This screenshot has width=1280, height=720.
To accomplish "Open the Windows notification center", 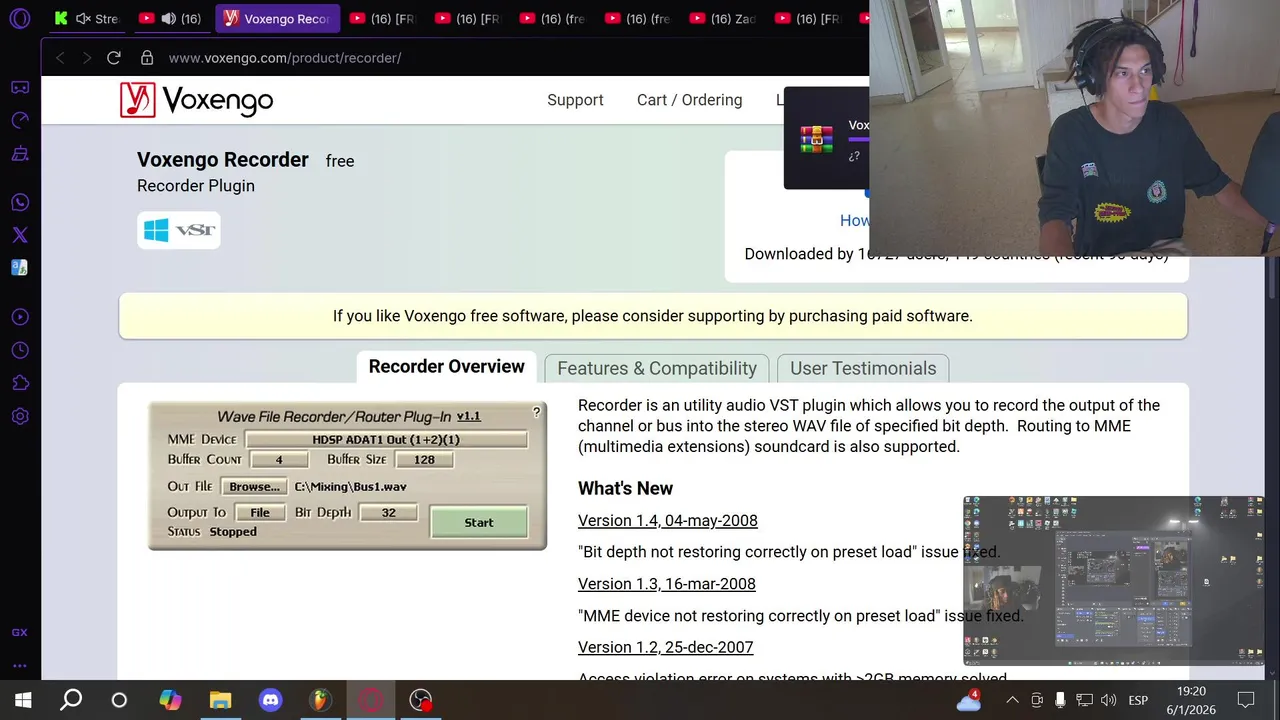I will [x=1246, y=700].
